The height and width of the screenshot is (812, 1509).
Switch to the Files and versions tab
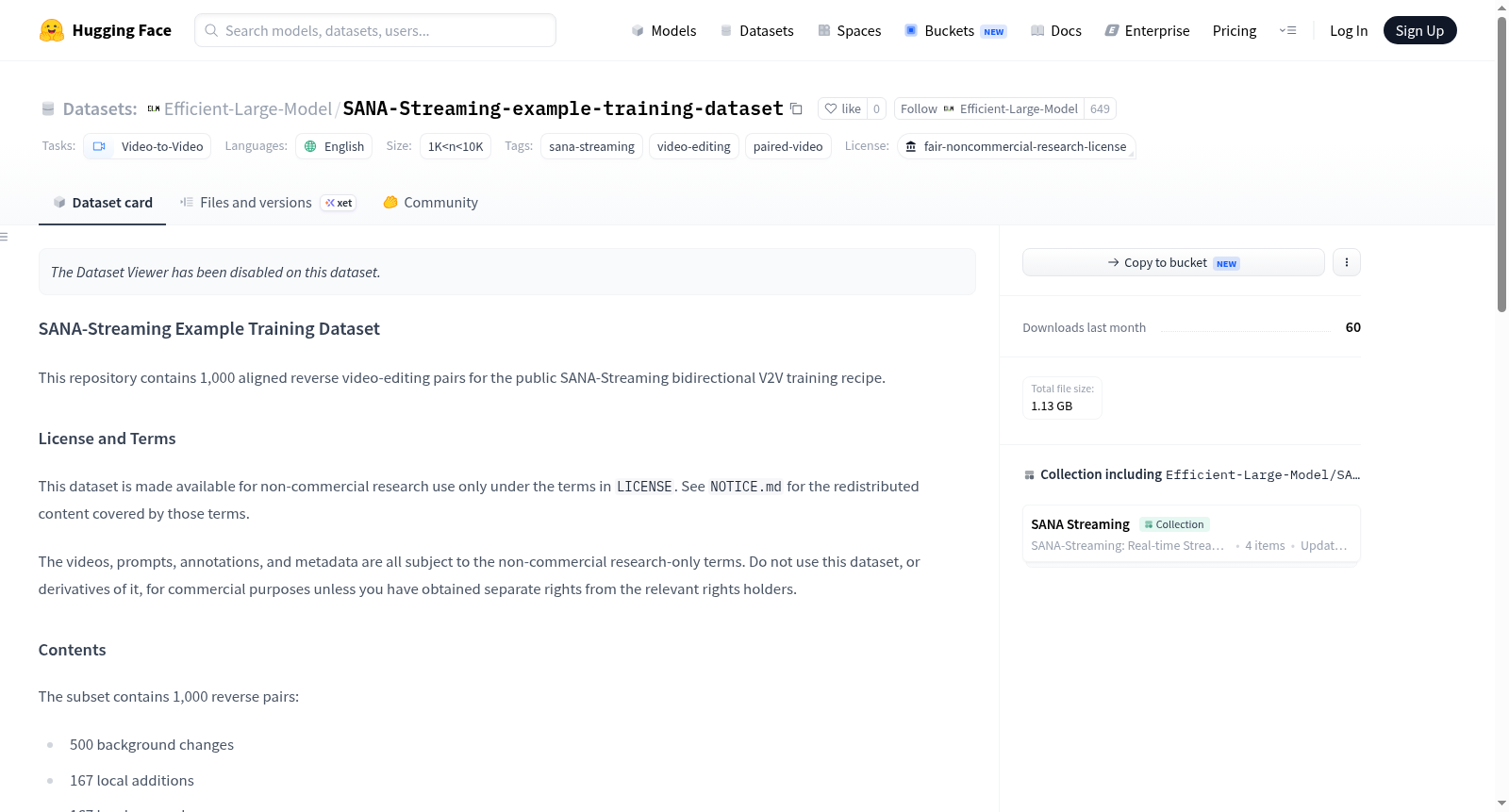[268, 202]
